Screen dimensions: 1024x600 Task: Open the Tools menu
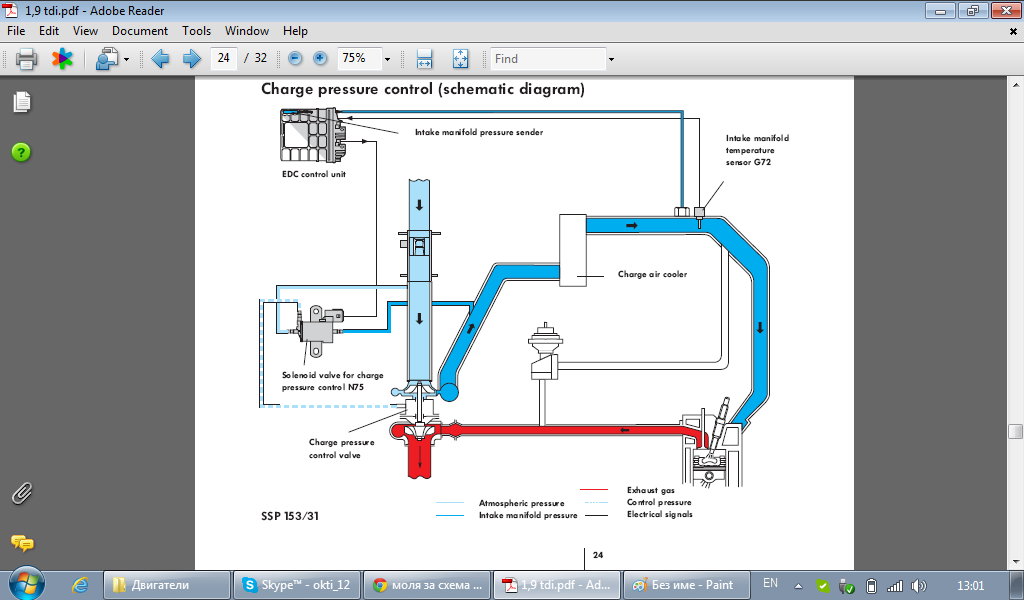(197, 31)
